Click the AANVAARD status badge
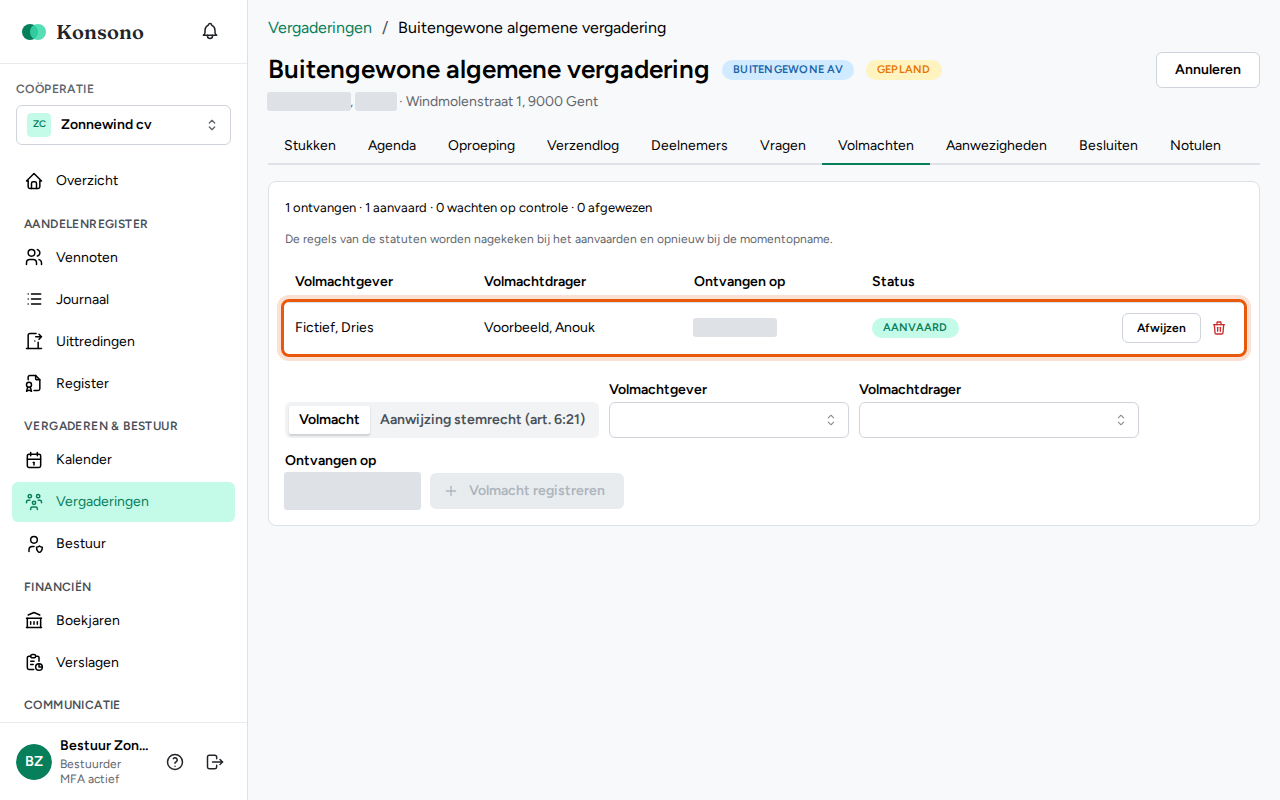Screen dimensions: 1280x800 (915, 328)
